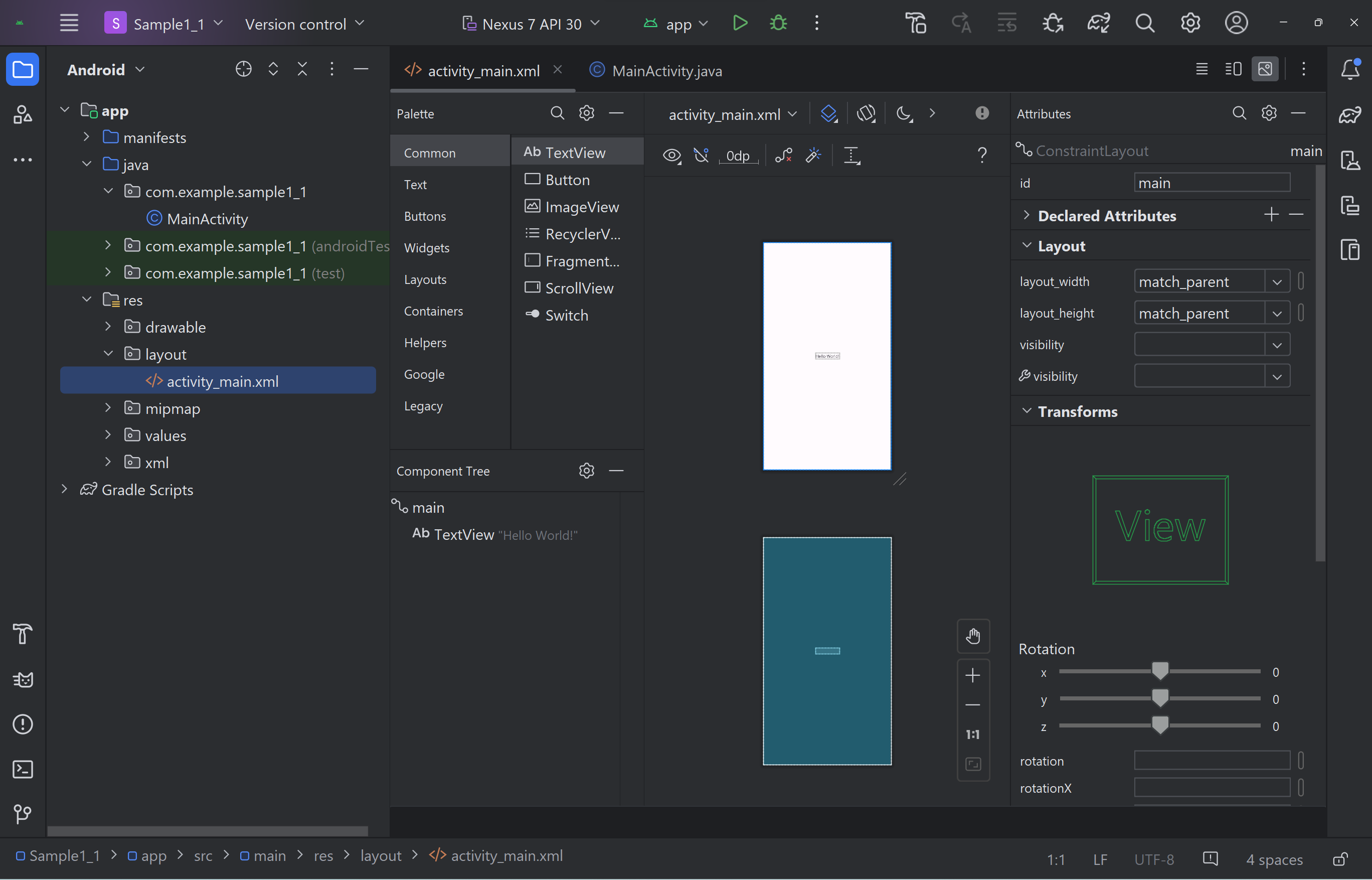The height and width of the screenshot is (880, 1372).
Task: Start debugging the app with the bug icon
Action: 778,24
